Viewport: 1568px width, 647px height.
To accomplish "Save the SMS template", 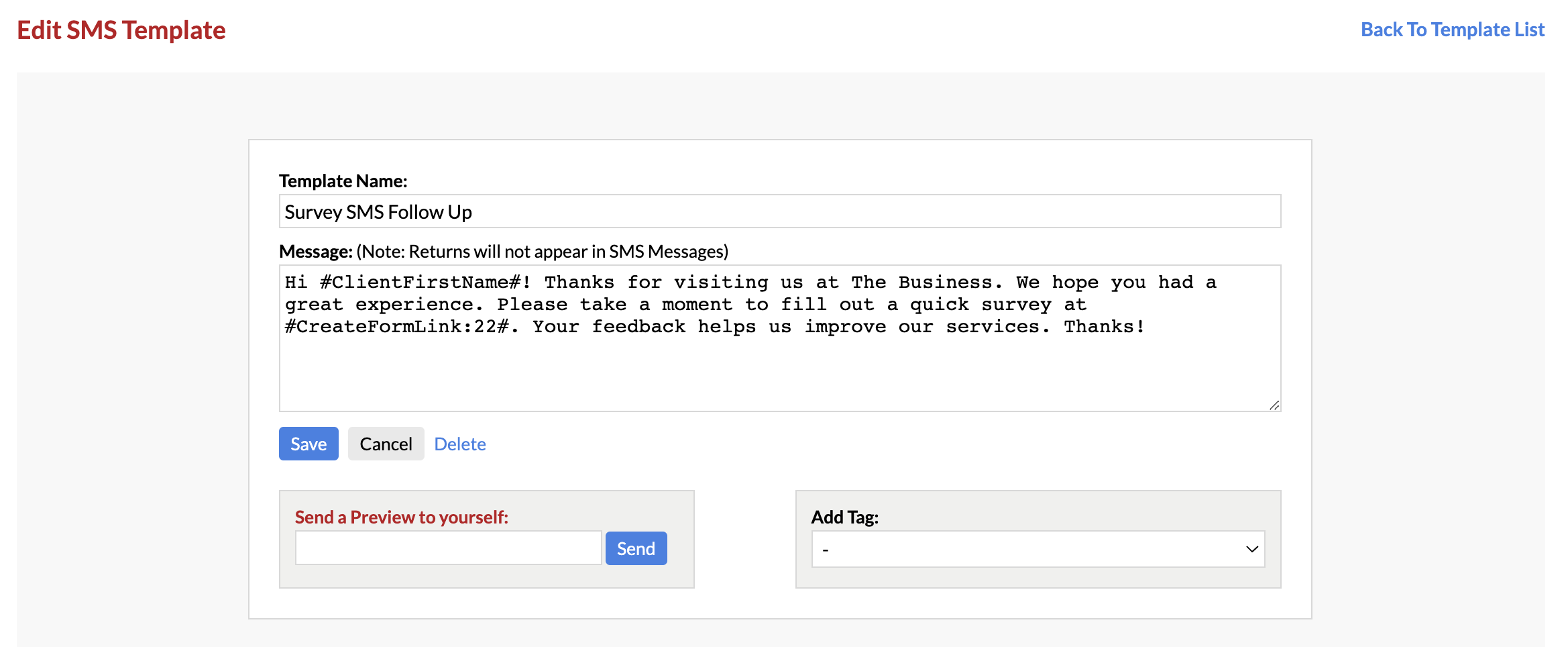I will [309, 444].
